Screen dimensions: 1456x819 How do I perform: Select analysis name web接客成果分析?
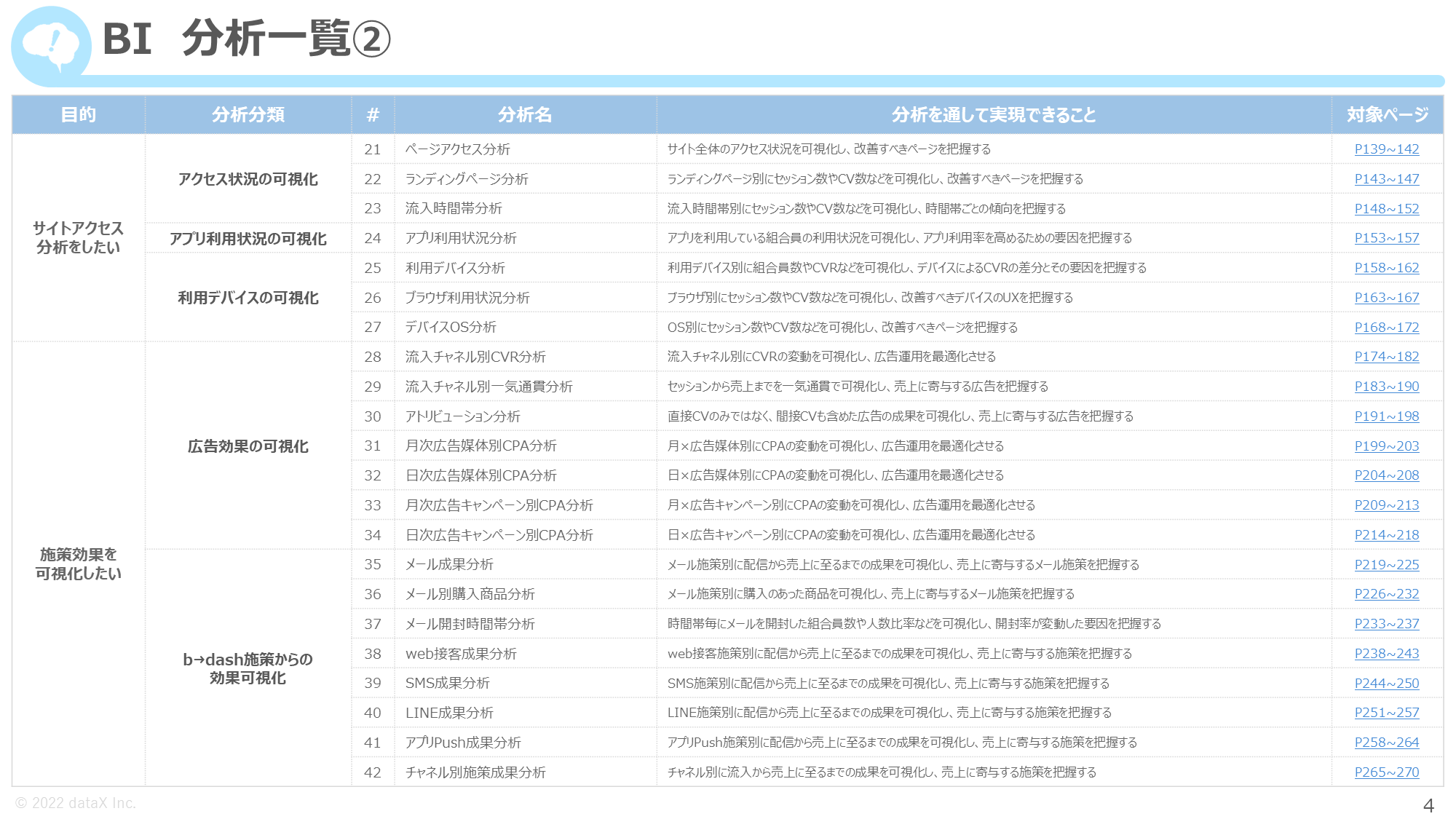point(461,654)
